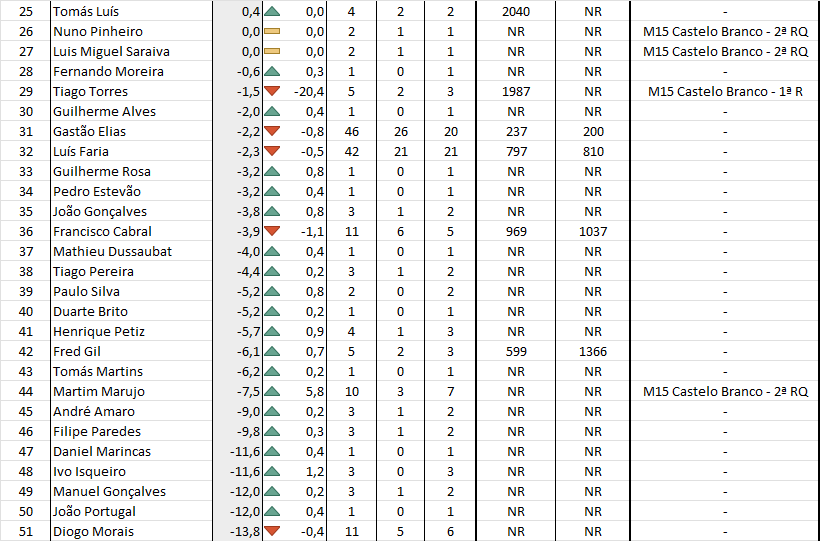
Task: Select the name cell Luís Faria
Action: 131,151
